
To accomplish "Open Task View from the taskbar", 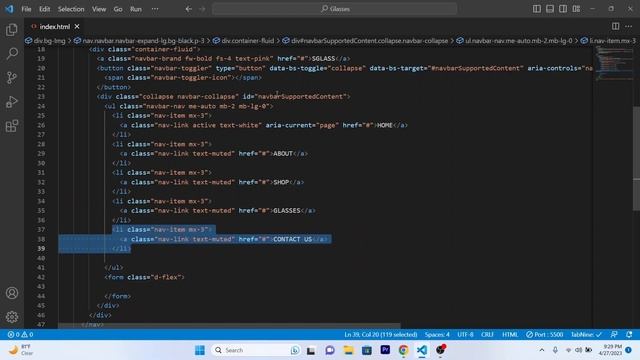I will pyautogui.click(x=311, y=350).
